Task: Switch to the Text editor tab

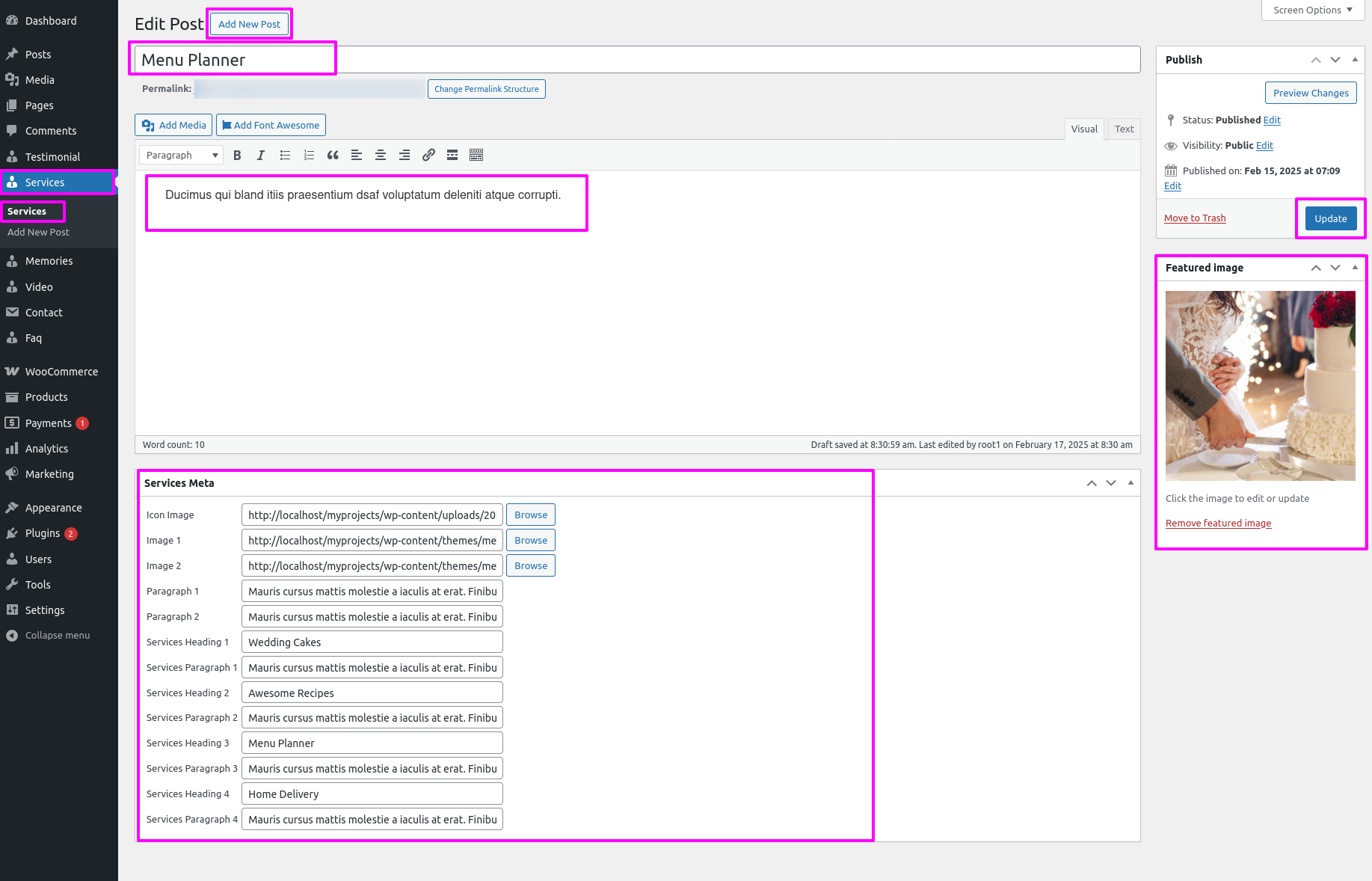Action: [1124, 129]
